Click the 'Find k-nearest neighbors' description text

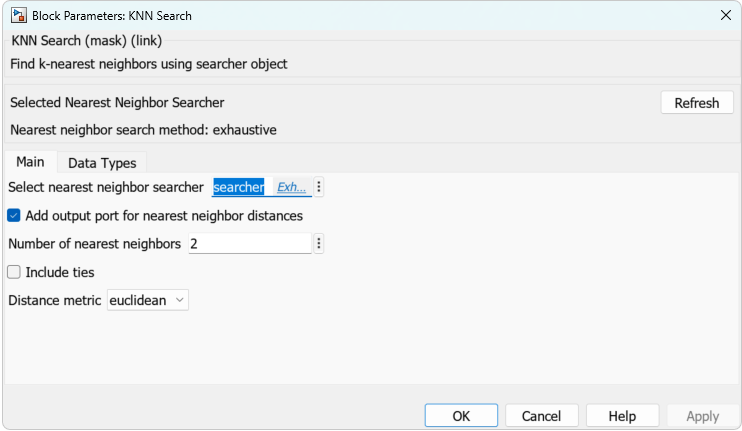tap(149, 64)
